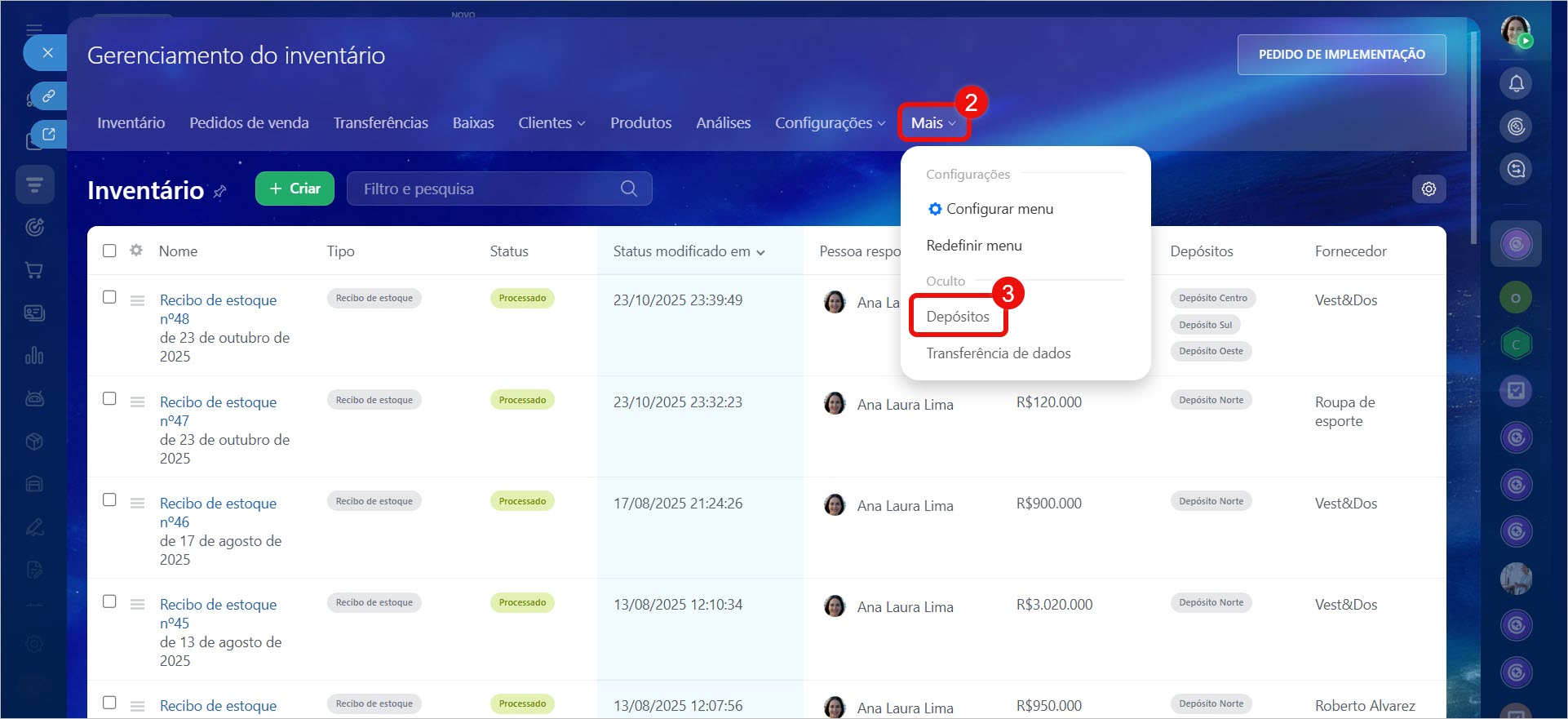Select Depósitos from the Mais menu
The image size is (1568, 719).
(958, 317)
